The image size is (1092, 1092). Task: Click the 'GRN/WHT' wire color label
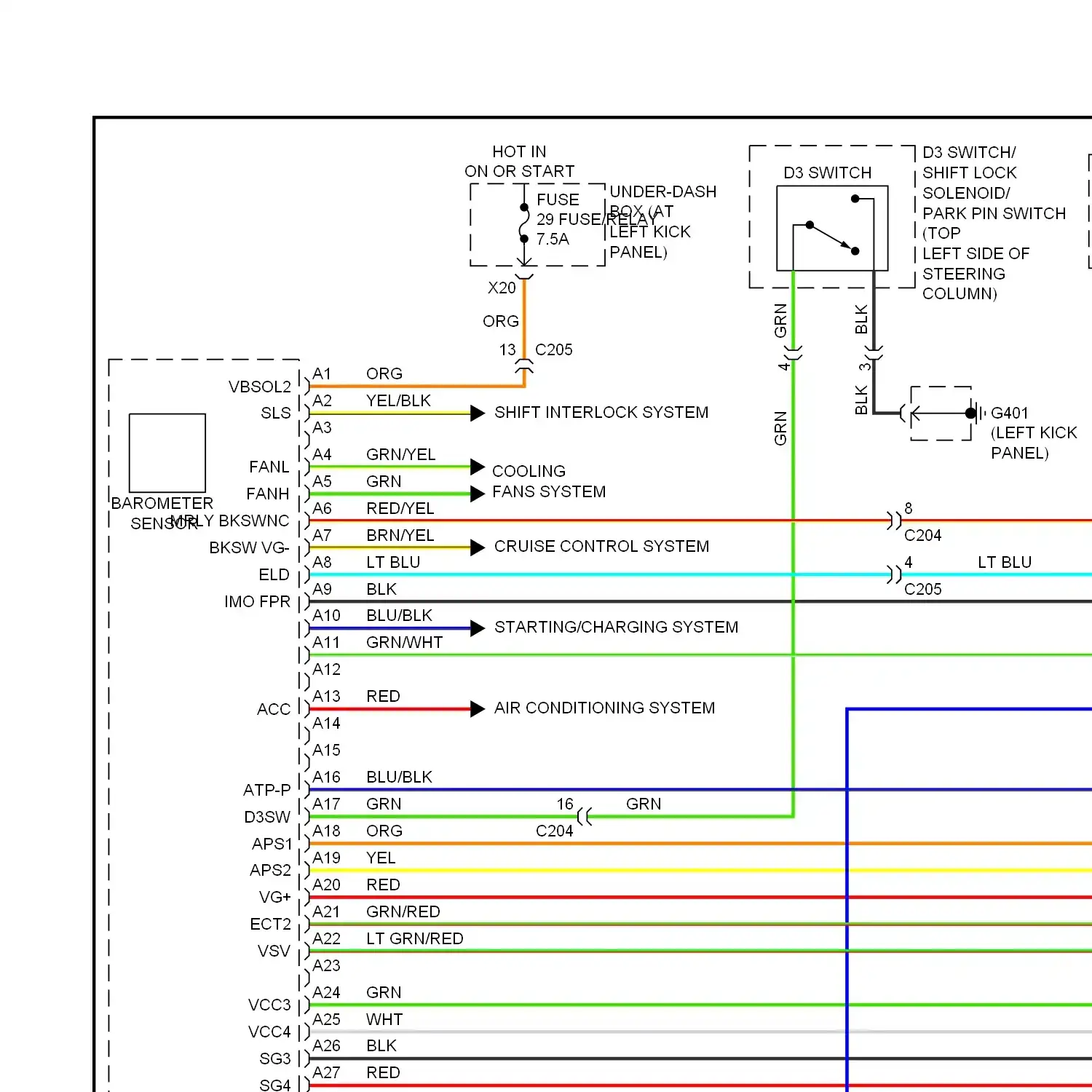(405, 643)
